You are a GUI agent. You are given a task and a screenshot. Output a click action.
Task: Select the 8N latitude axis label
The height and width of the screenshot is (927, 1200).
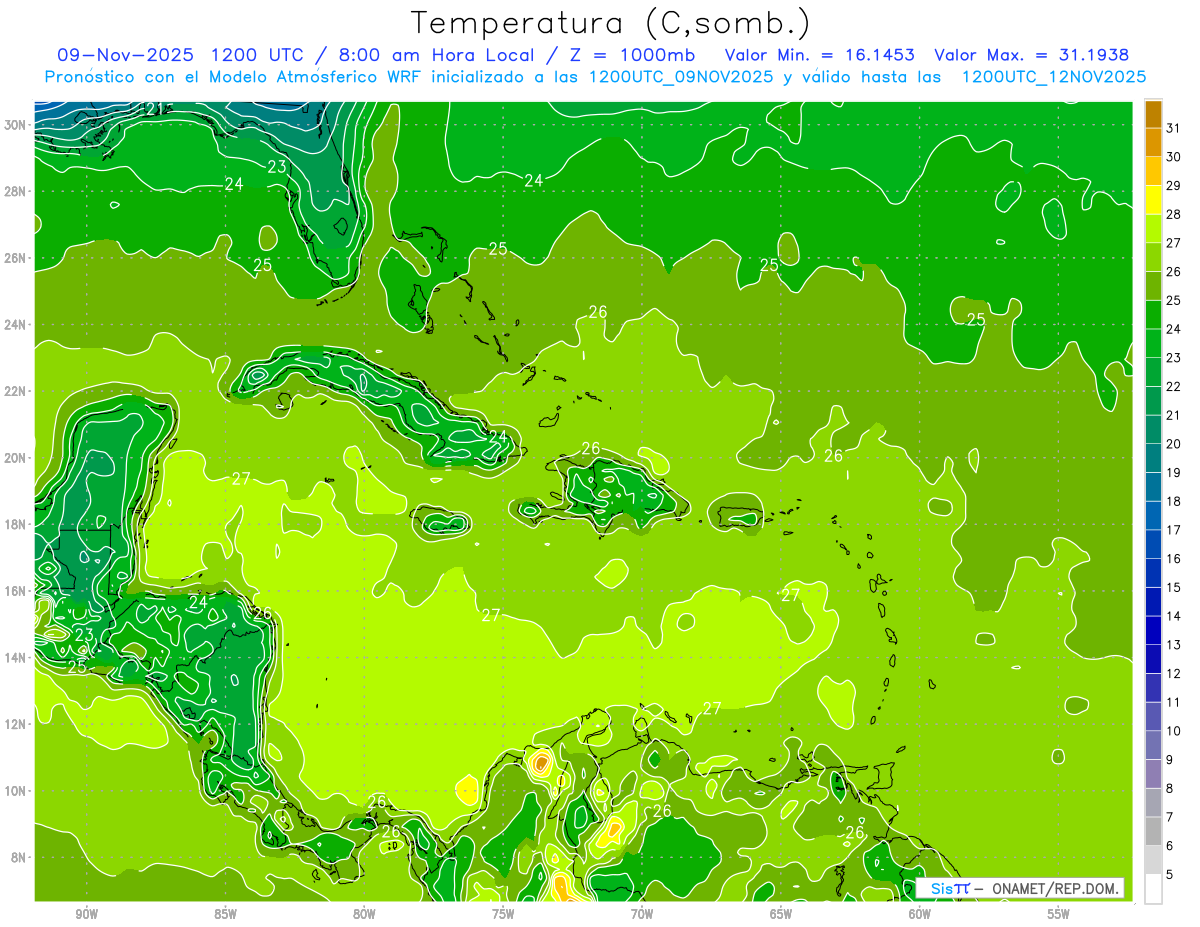tap(18, 858)
